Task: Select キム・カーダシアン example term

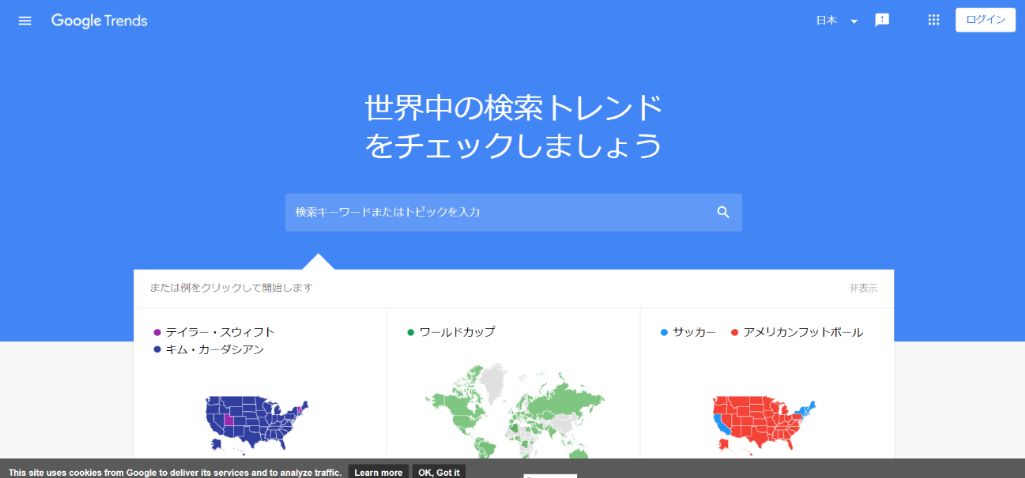Action: (x=214, y=350)
